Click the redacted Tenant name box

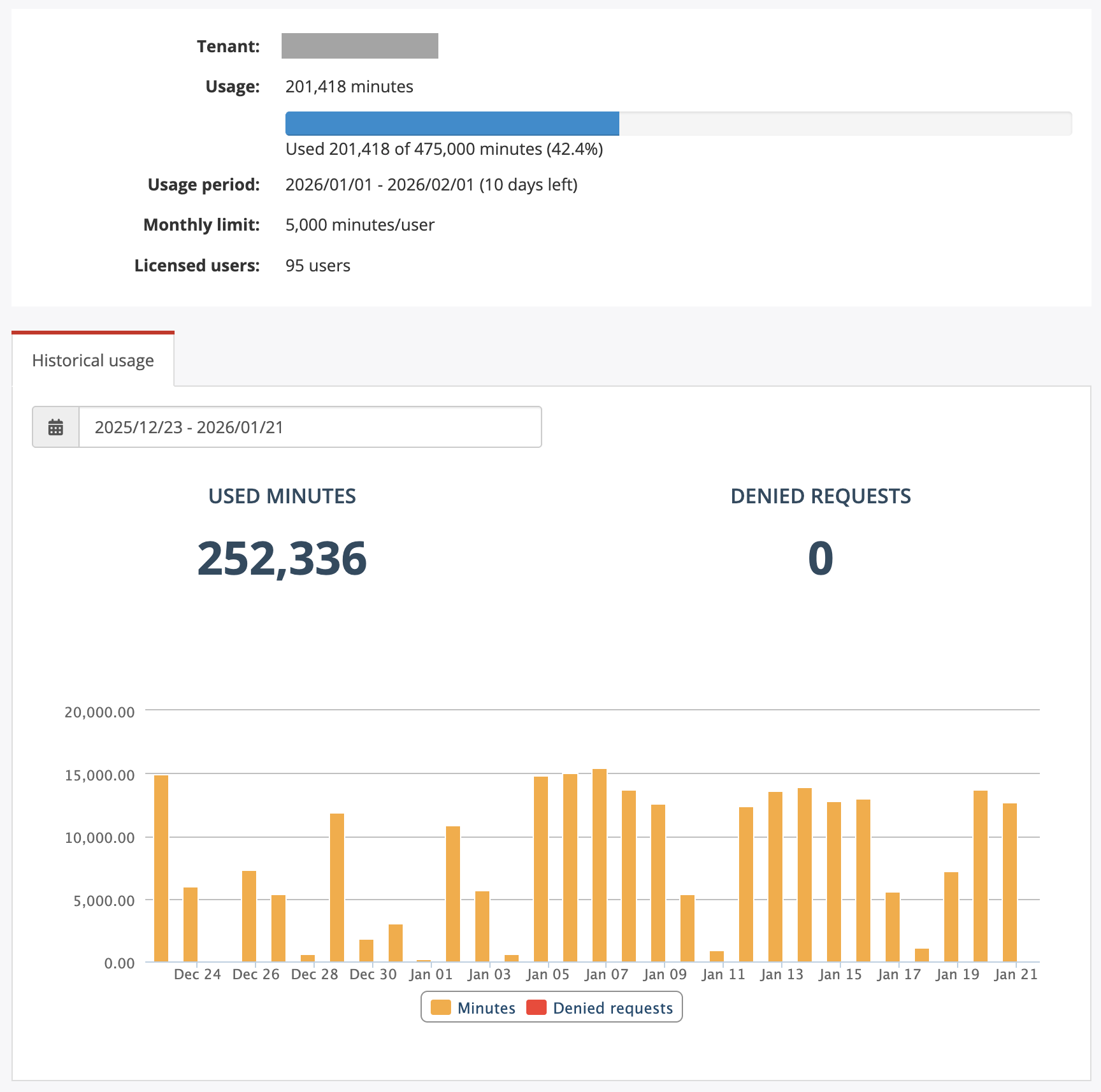pos(360,46)
